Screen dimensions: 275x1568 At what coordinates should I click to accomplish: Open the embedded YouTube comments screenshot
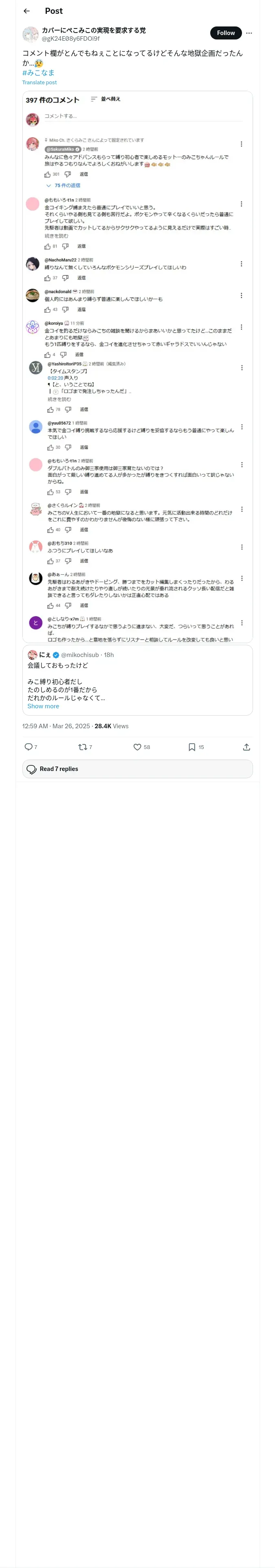pos(137,365)
